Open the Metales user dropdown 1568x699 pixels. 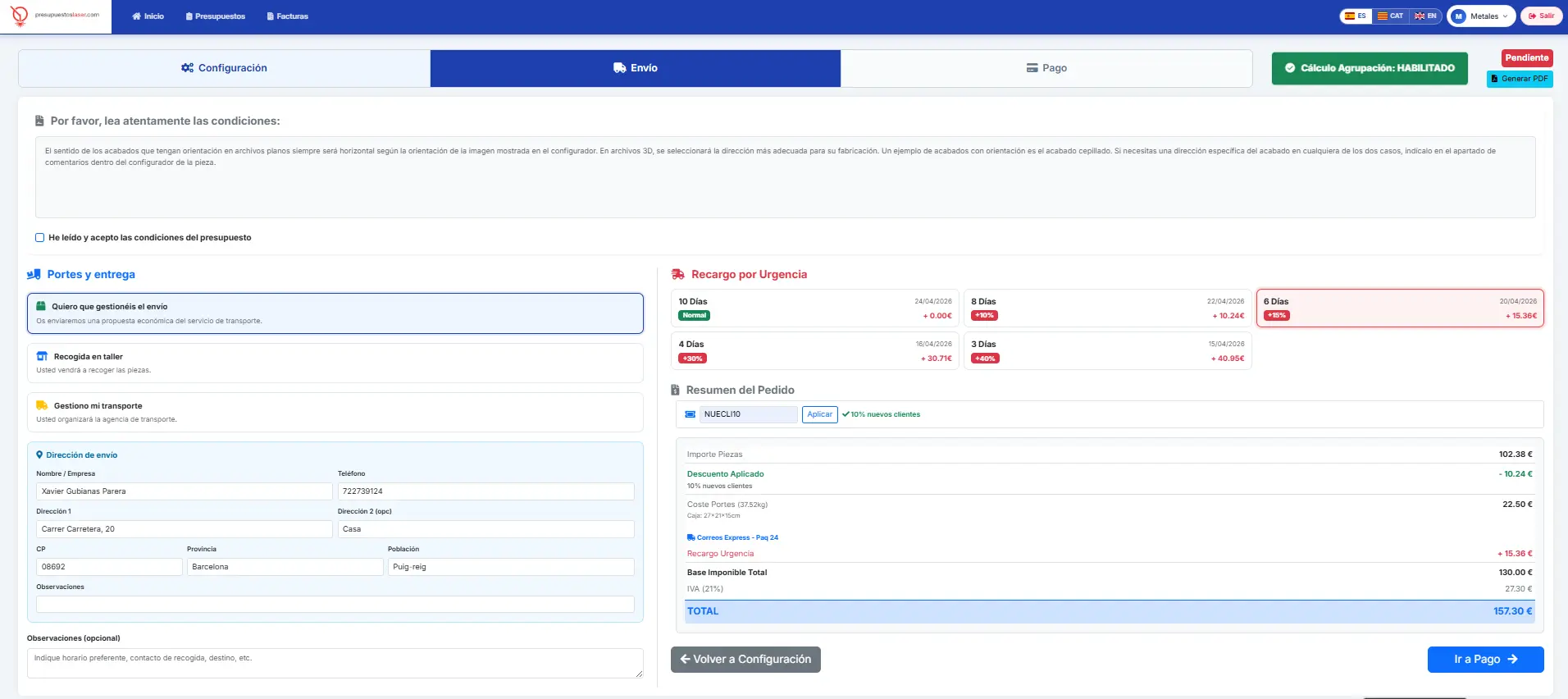pyautogui.click(x=1481, y=16)
